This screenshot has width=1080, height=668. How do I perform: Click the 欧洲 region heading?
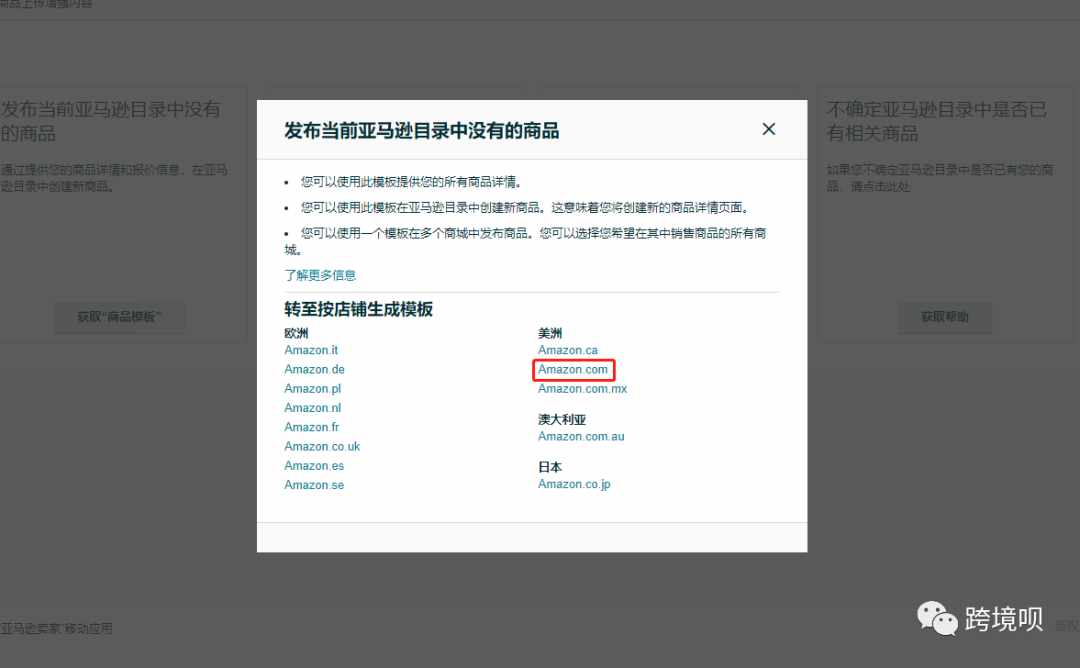coord(296,333)
